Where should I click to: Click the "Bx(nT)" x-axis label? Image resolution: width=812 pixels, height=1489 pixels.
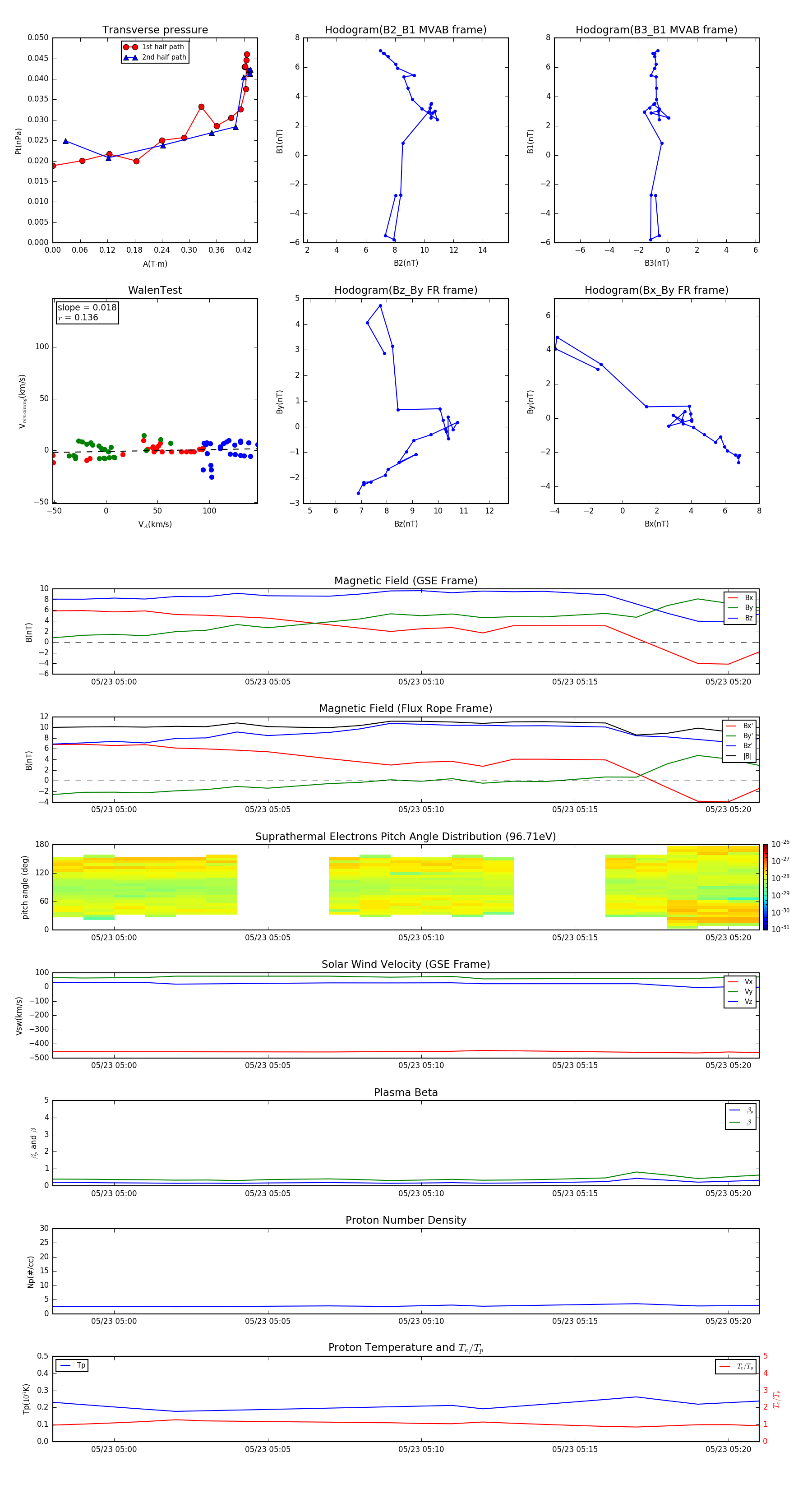656,524
